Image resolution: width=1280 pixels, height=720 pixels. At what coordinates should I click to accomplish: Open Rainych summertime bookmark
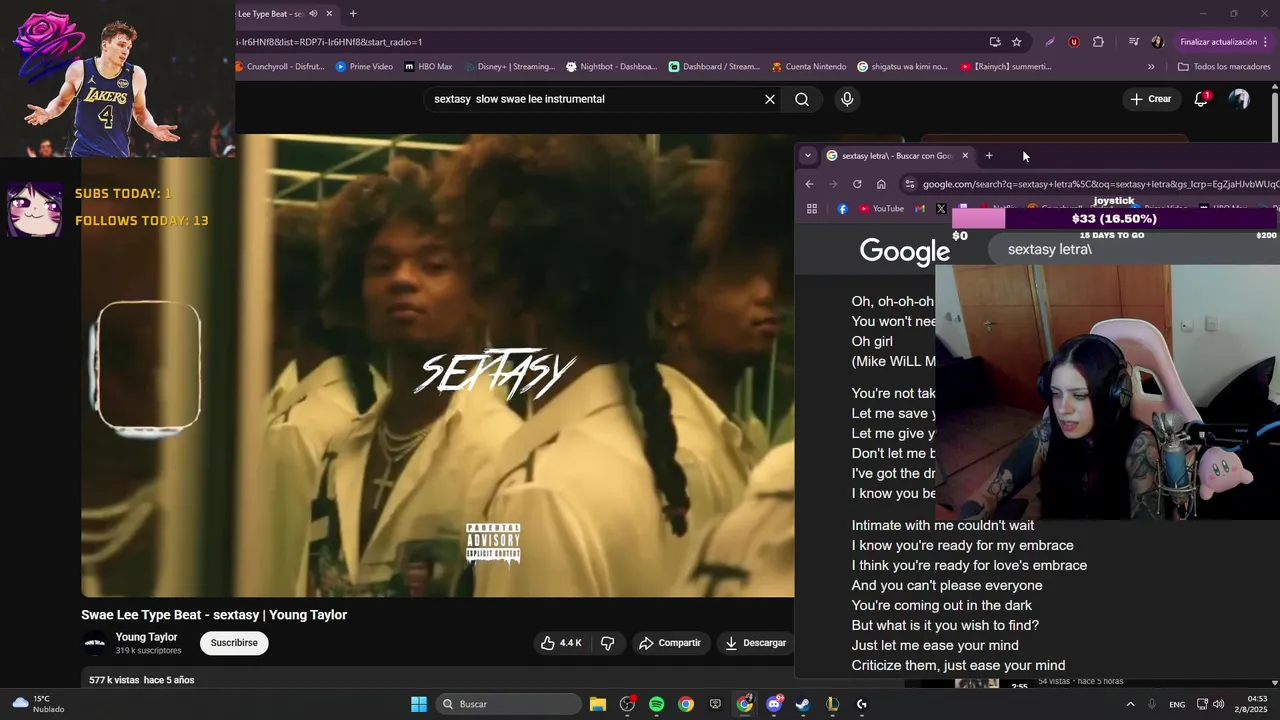click(1006, 67)
